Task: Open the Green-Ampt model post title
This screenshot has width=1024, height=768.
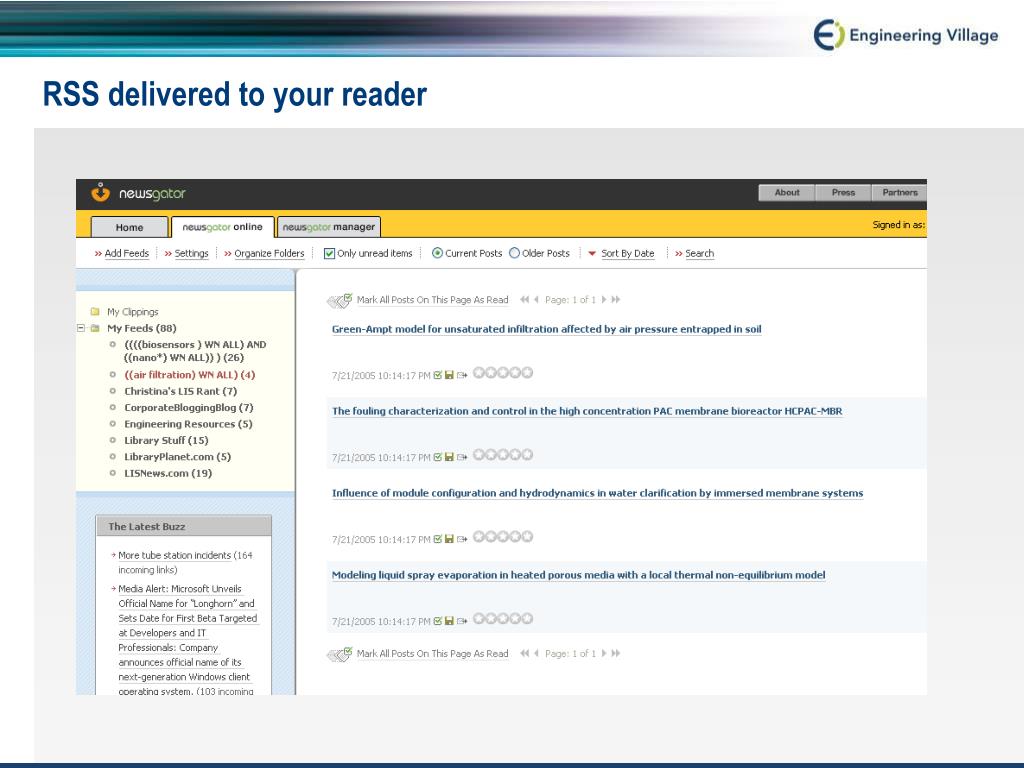Action: click(547, 329)
